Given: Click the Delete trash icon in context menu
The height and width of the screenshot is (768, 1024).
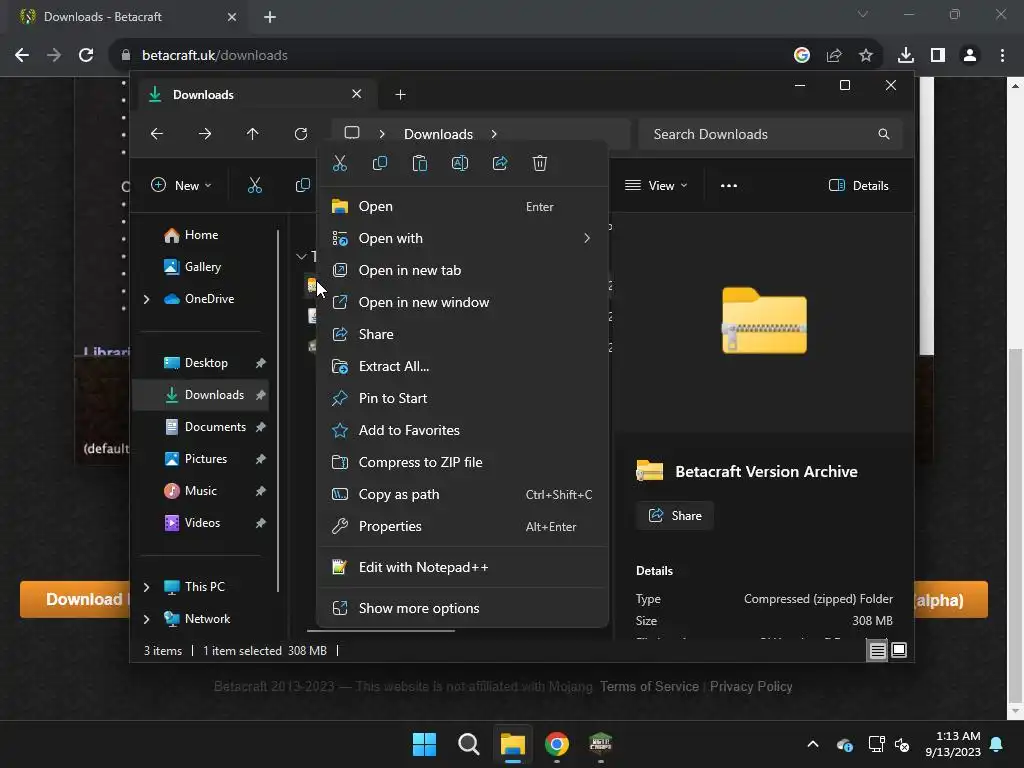Looking at the screenshot, I should click(x=539, y=163).
